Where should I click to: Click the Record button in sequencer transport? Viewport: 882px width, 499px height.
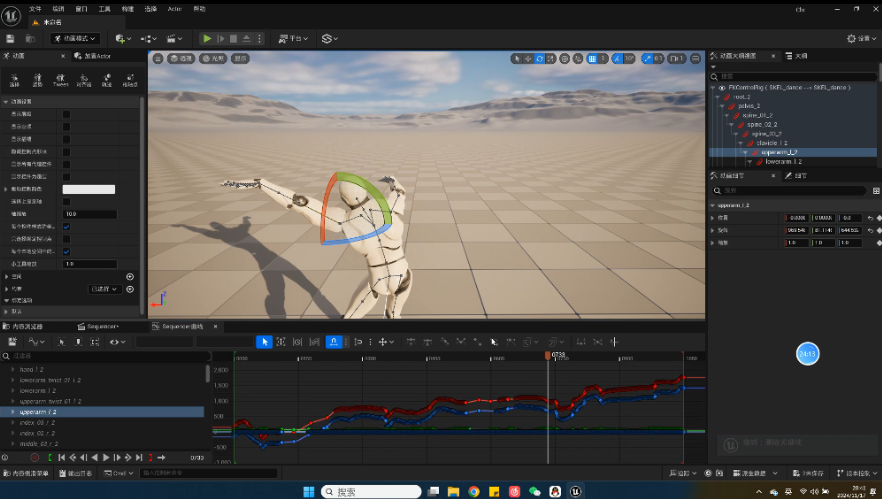tap(35, 457)
